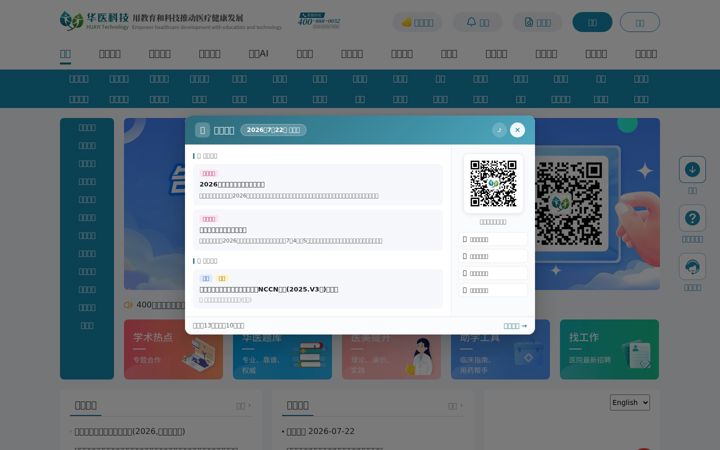Open the pink card showing a female doctor
Viewport: 720px width, 450px height.
(391, 349)
